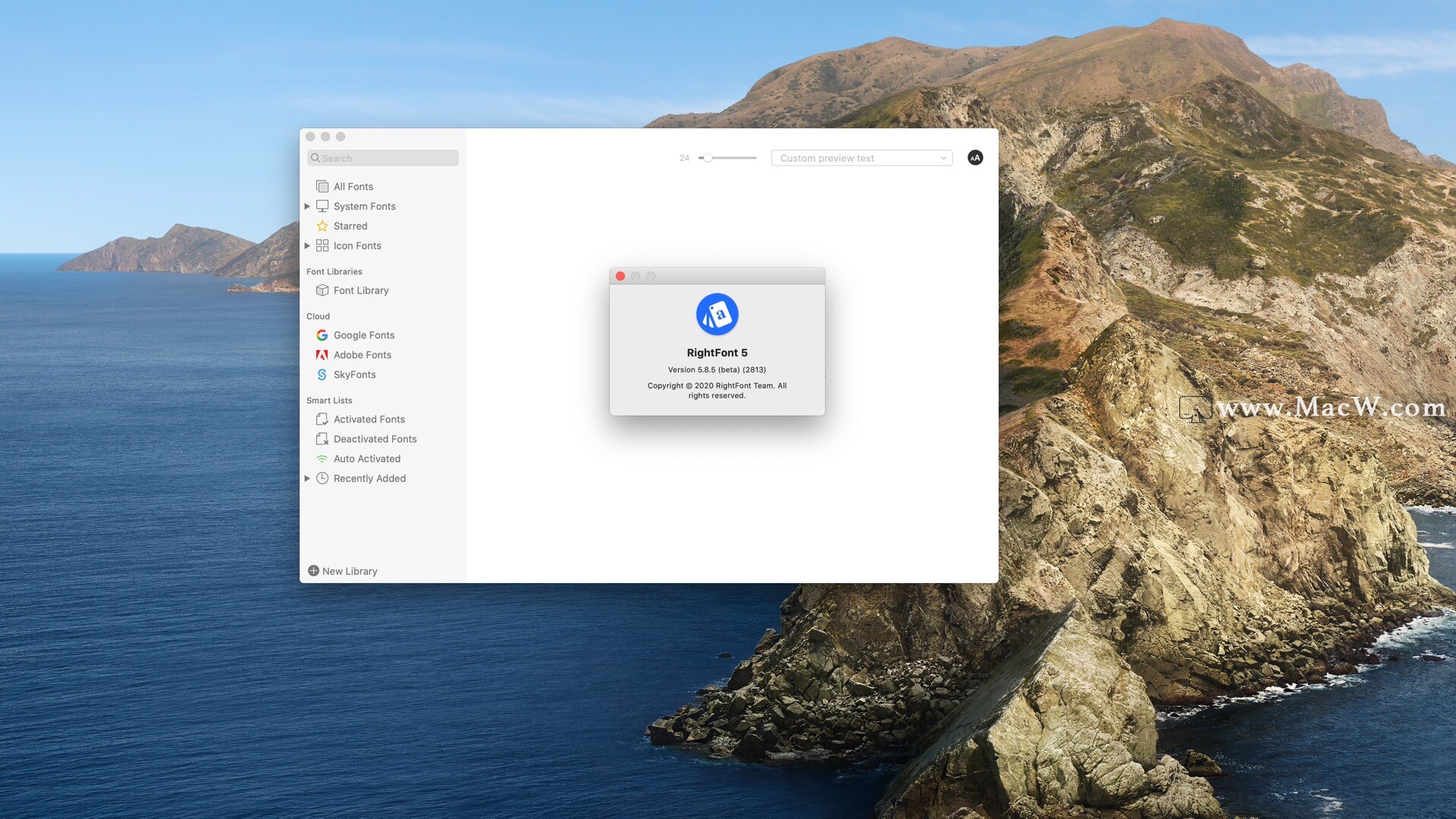
Task: Expand Recently Added tree item
Action: [x=307, y=478]
